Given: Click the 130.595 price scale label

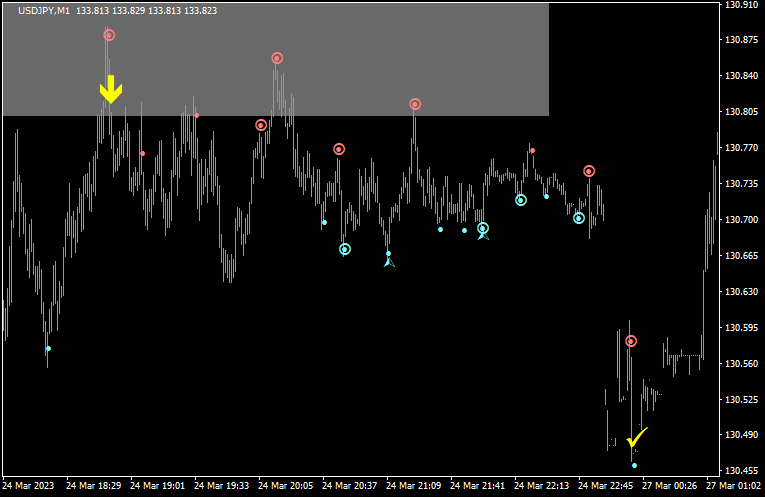Looking at the screenshot, I should coord(741,328).
